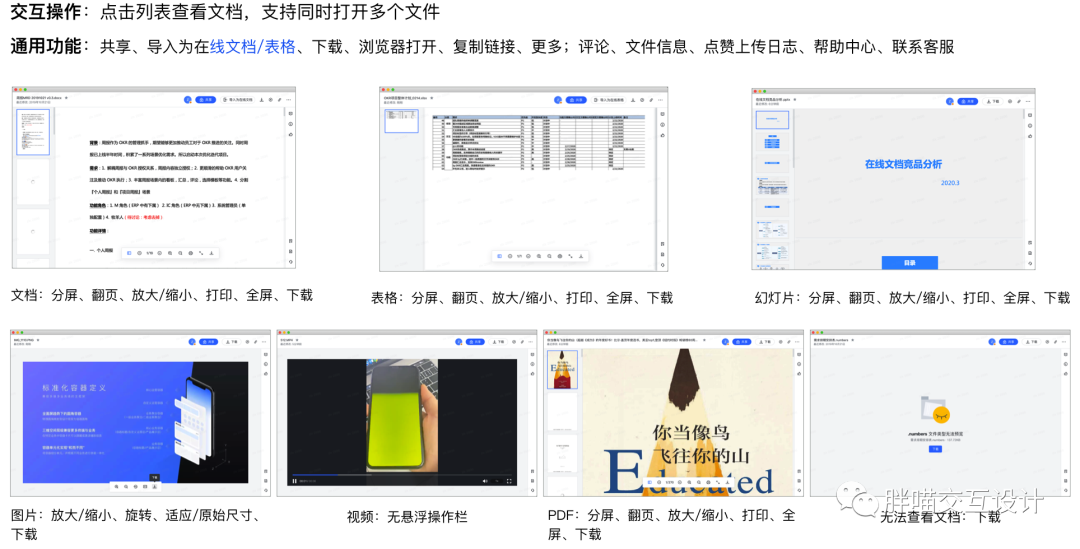Go to previous page in docx document toolbar
Screen dimensions: 1080x549
click(140, 253)
